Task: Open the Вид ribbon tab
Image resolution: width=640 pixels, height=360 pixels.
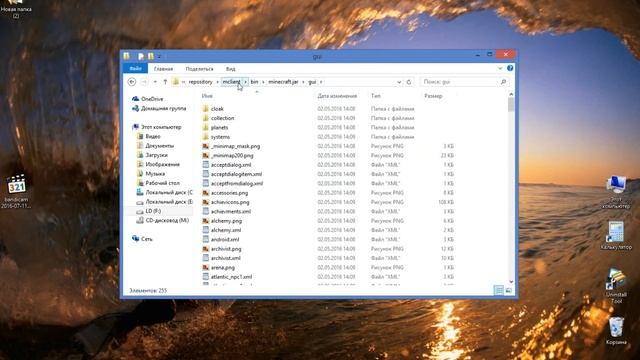Action: pyautogui.click(x=231, y=69)
